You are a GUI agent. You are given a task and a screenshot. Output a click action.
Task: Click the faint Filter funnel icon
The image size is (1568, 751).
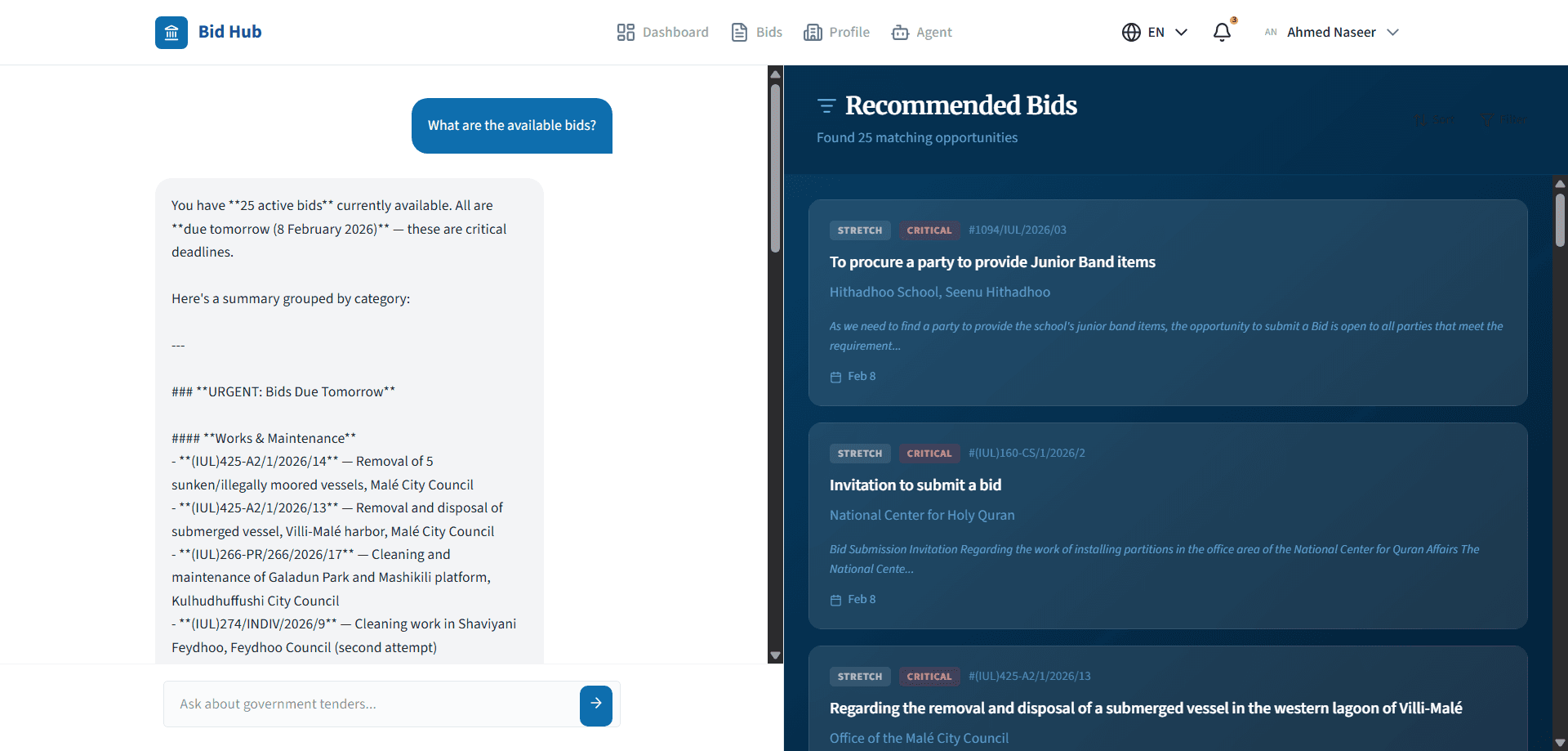click(x=1487, y=119)
